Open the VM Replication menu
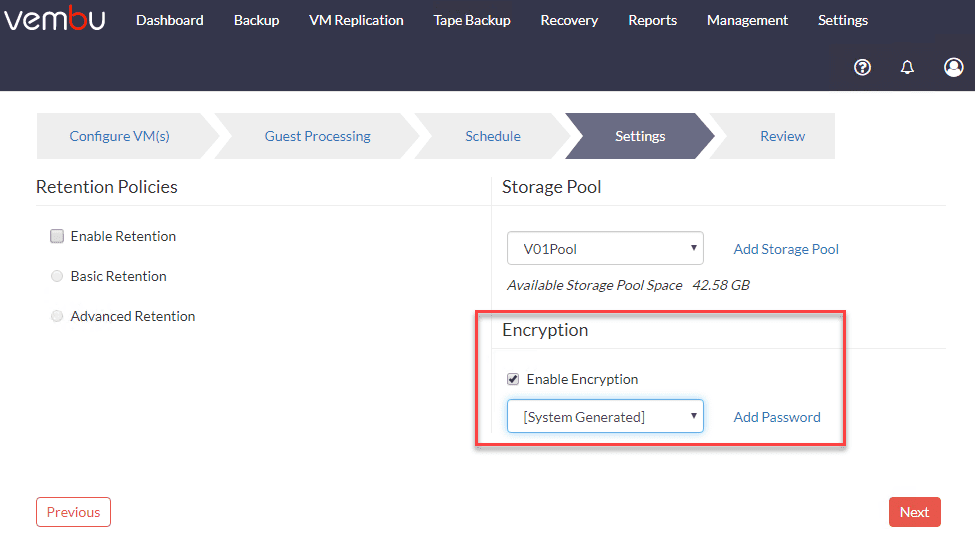975x547 pixels. tap(356, 20)
